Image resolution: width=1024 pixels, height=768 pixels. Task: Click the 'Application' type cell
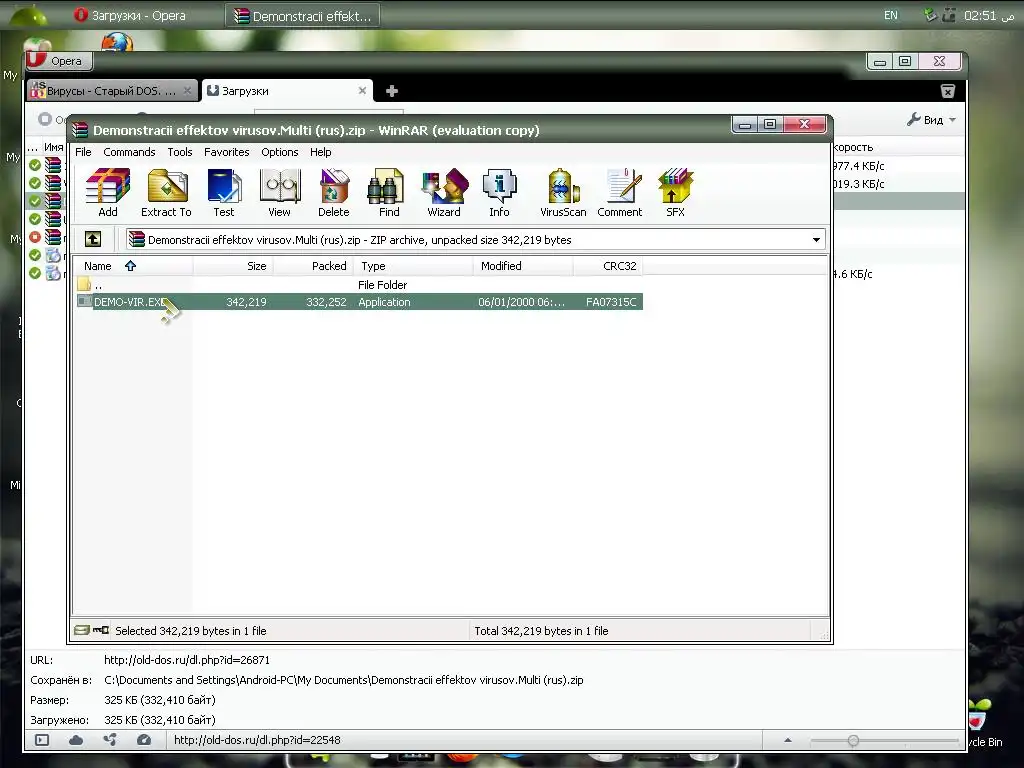(384, 302)
